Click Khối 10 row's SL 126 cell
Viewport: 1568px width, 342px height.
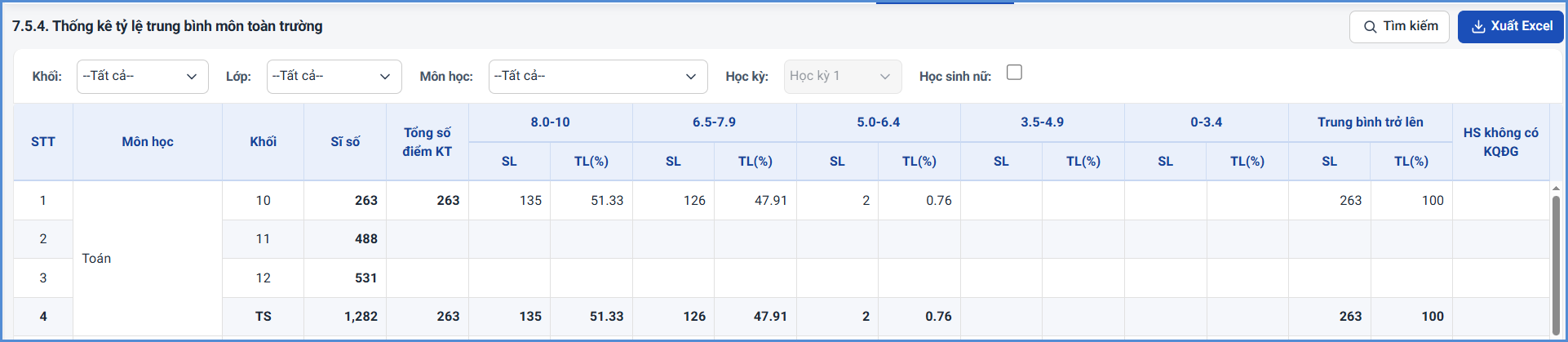point(674,201)
